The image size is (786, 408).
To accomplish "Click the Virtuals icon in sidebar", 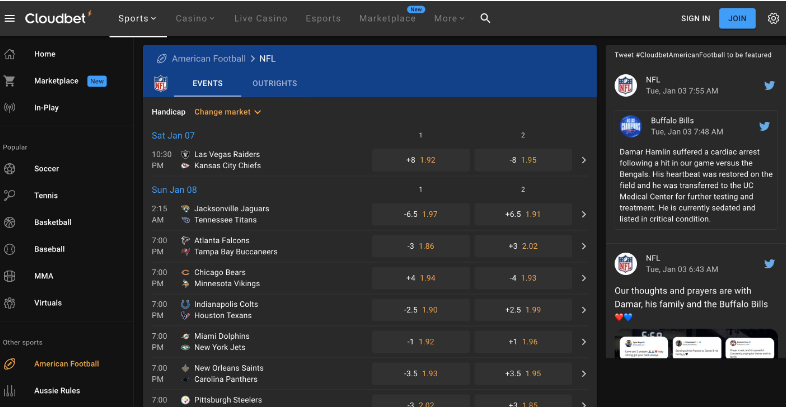I will [x=10, y=303].
